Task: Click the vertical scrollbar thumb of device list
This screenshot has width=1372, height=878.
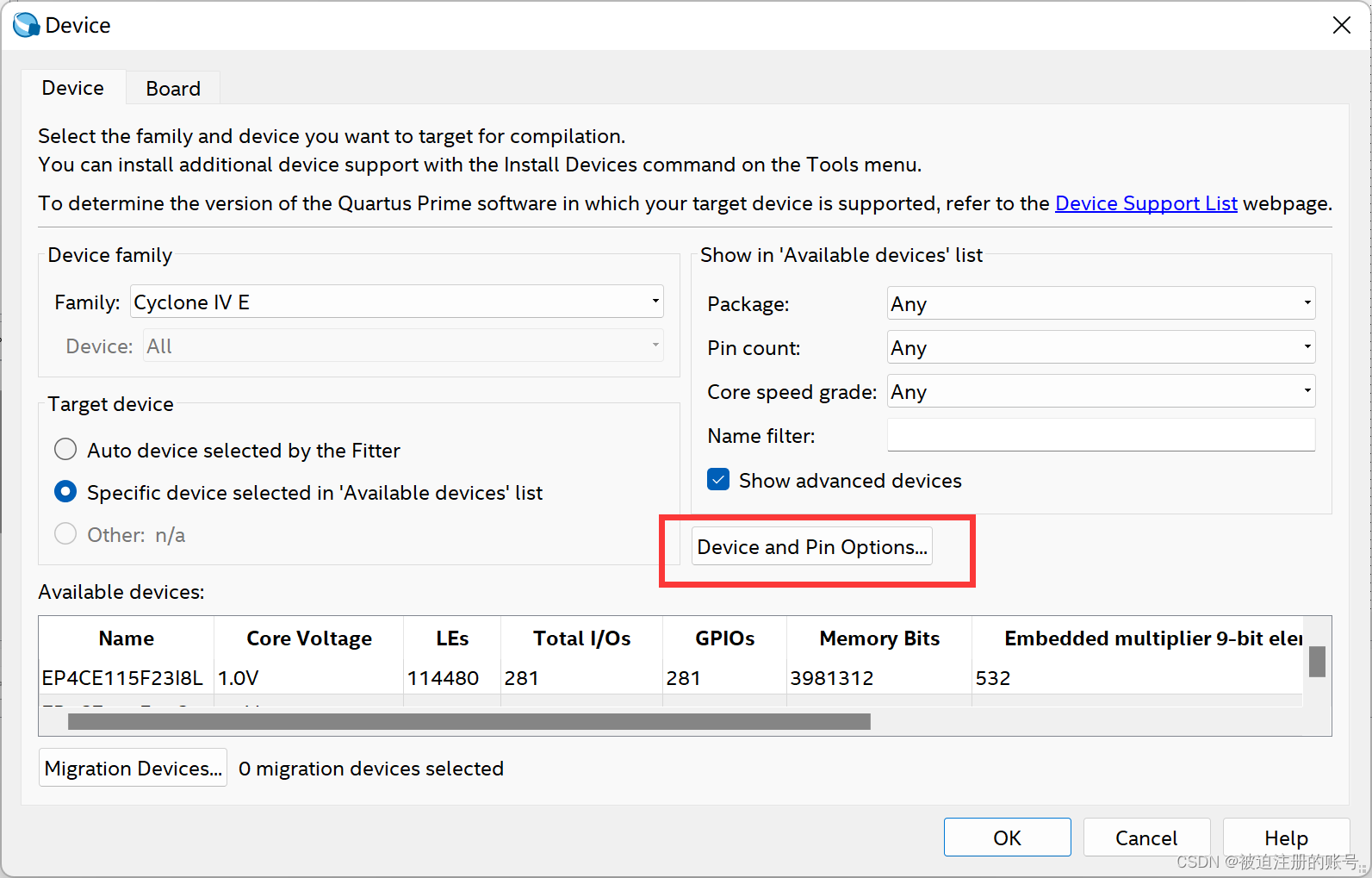Action: (x=1317, y=662)
